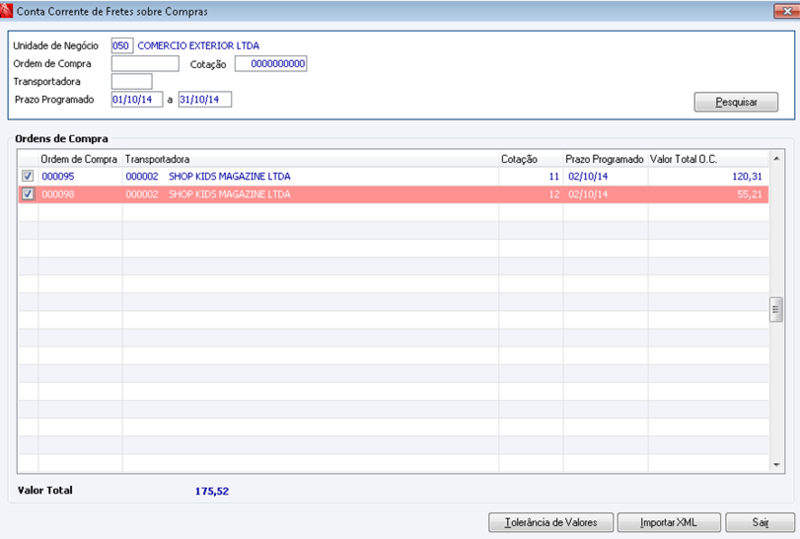Click the Prazo Programado column header
The image size is (800, 539).
point(605,159)
